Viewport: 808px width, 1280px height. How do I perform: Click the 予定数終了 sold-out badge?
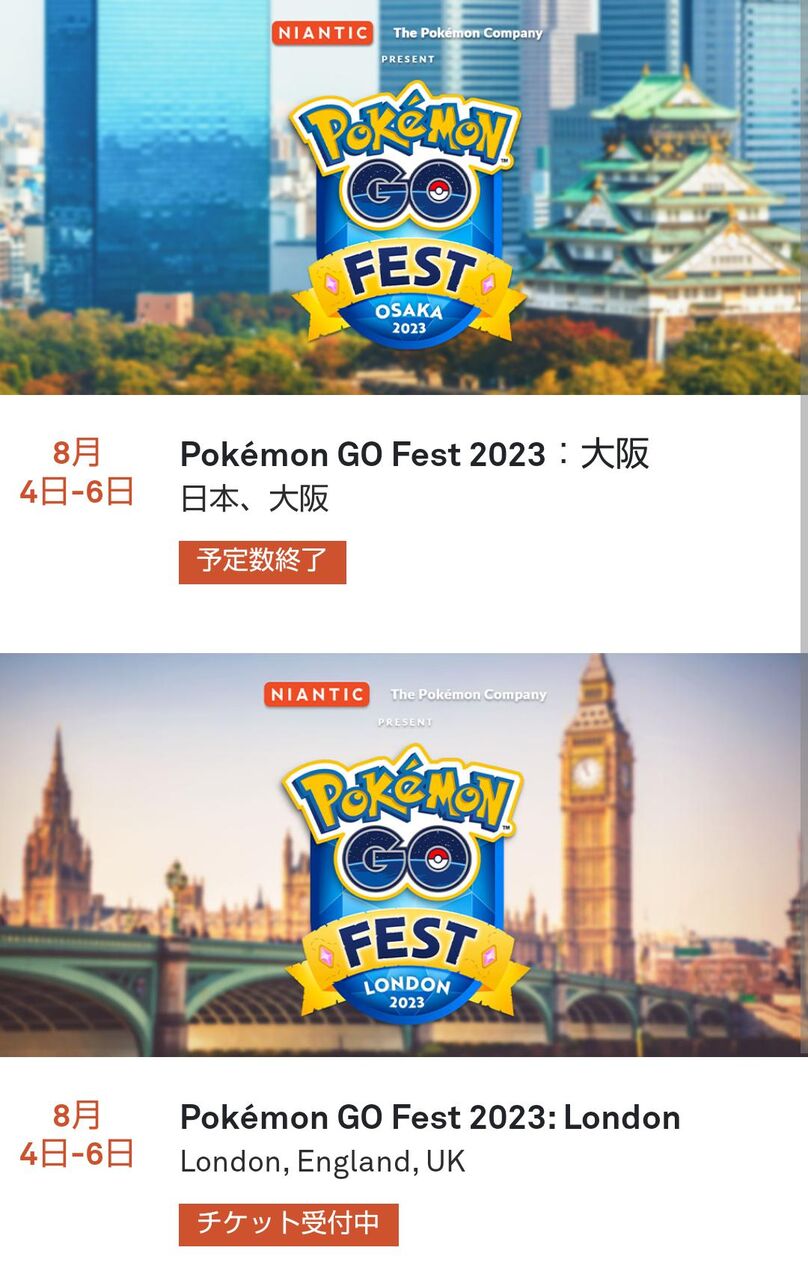pos(262,561)
